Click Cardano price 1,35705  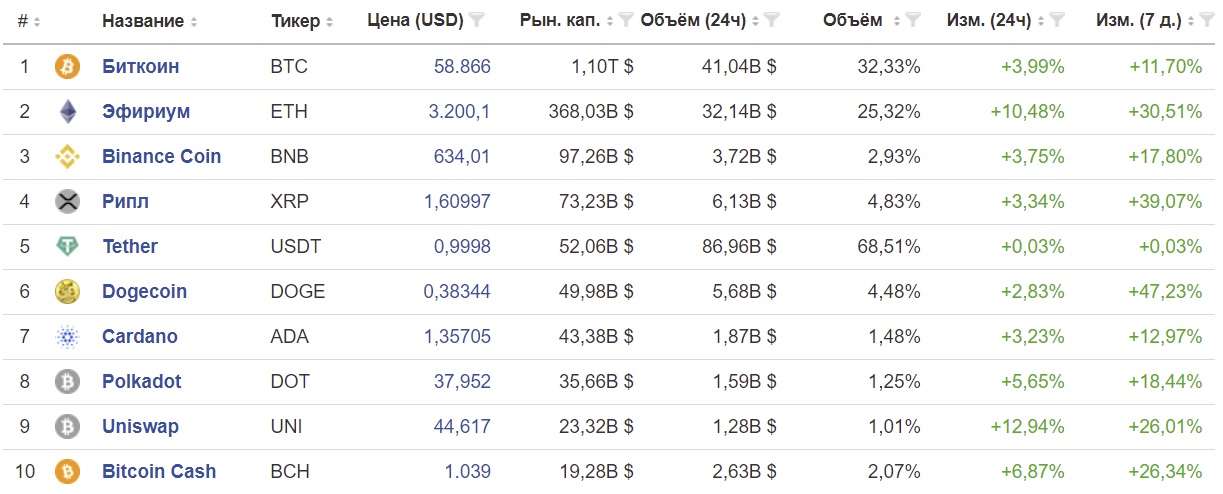[x=458, y=337]
